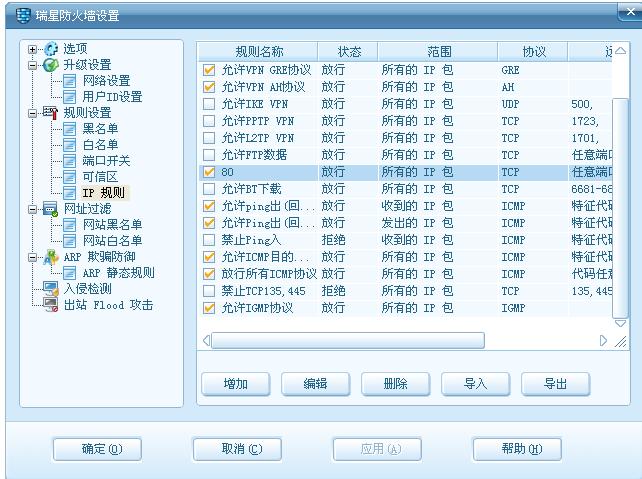
Task: Click the firewall icon in title bar
Action: pos(23,16)
